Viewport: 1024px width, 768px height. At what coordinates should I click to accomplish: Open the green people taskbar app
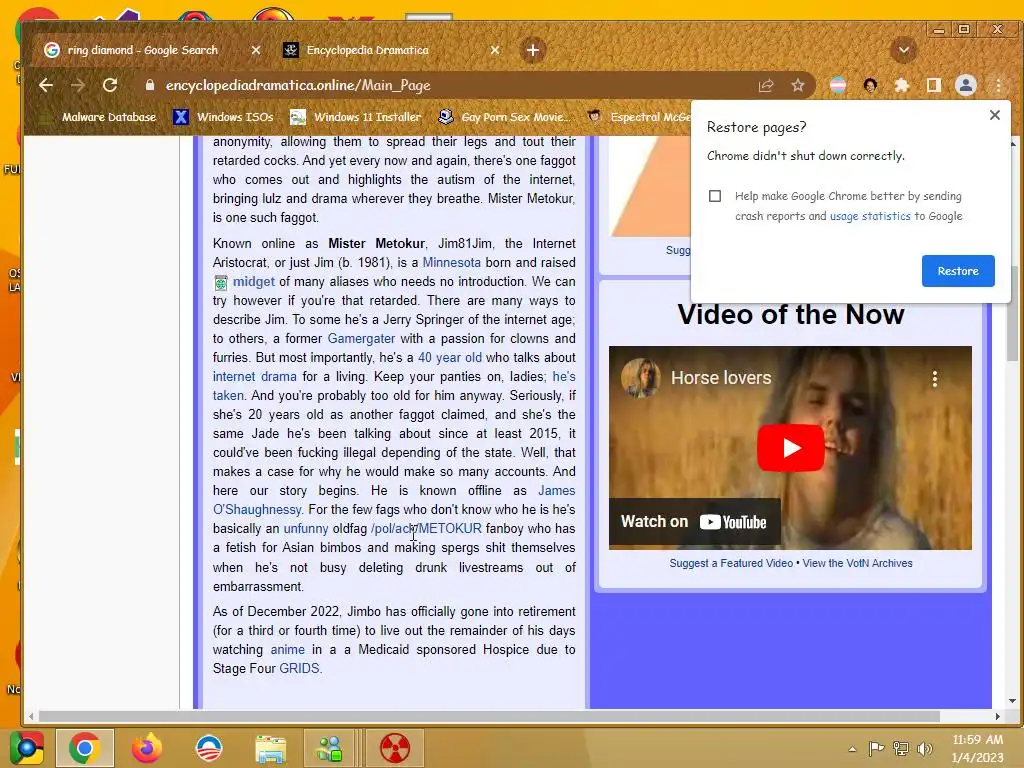coord(329,748)
